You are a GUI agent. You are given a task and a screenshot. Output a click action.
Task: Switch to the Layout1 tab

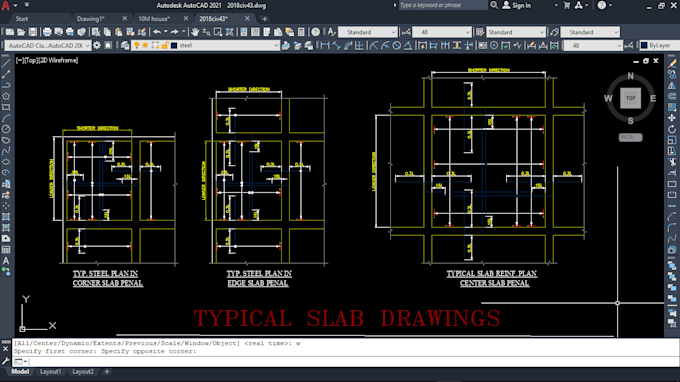click(x=51, y=372)
